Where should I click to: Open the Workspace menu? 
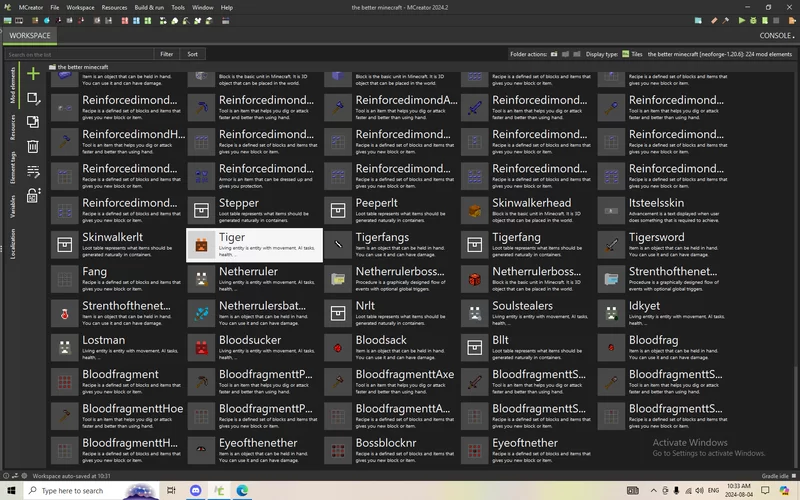pyautogui.click(x=80, y=8)
